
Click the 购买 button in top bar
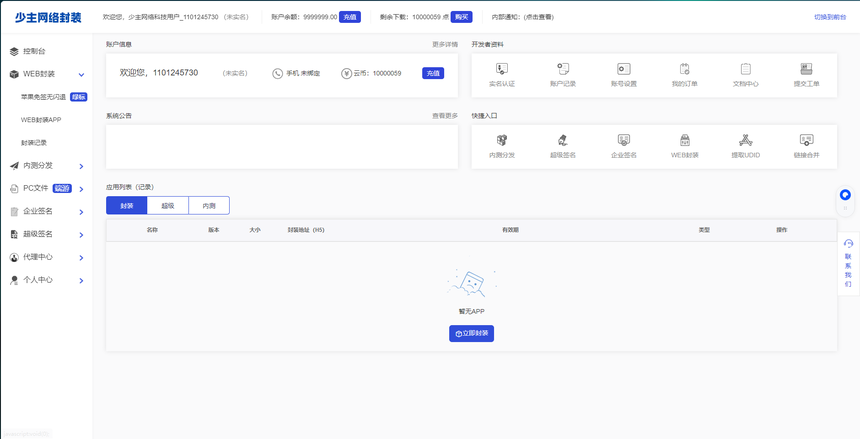[461, 17]
